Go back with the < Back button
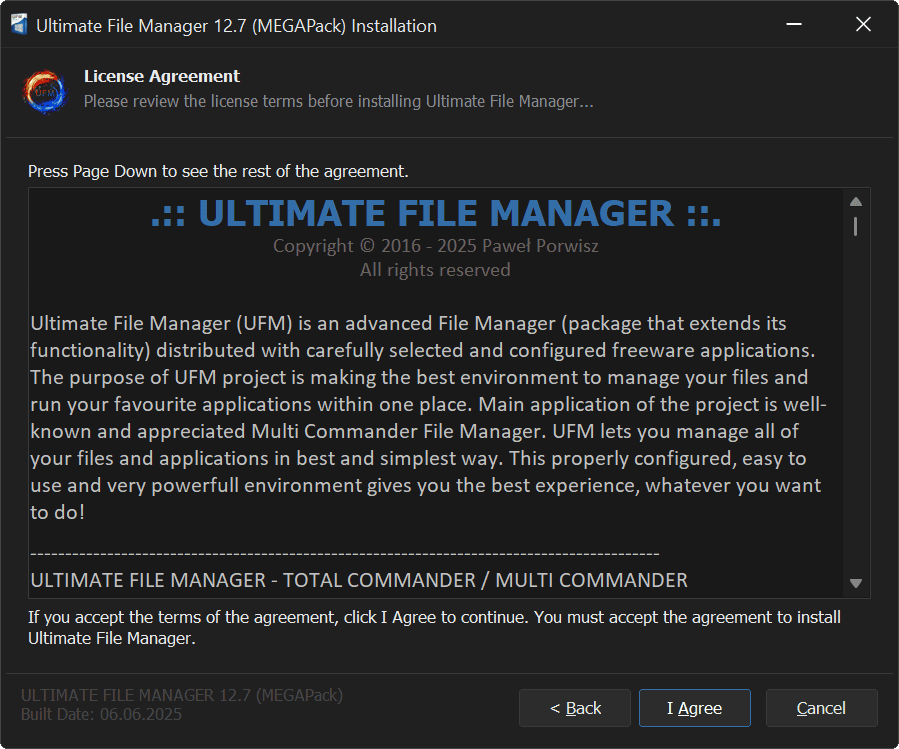899x749 pixels. click(x=575, y=708)
